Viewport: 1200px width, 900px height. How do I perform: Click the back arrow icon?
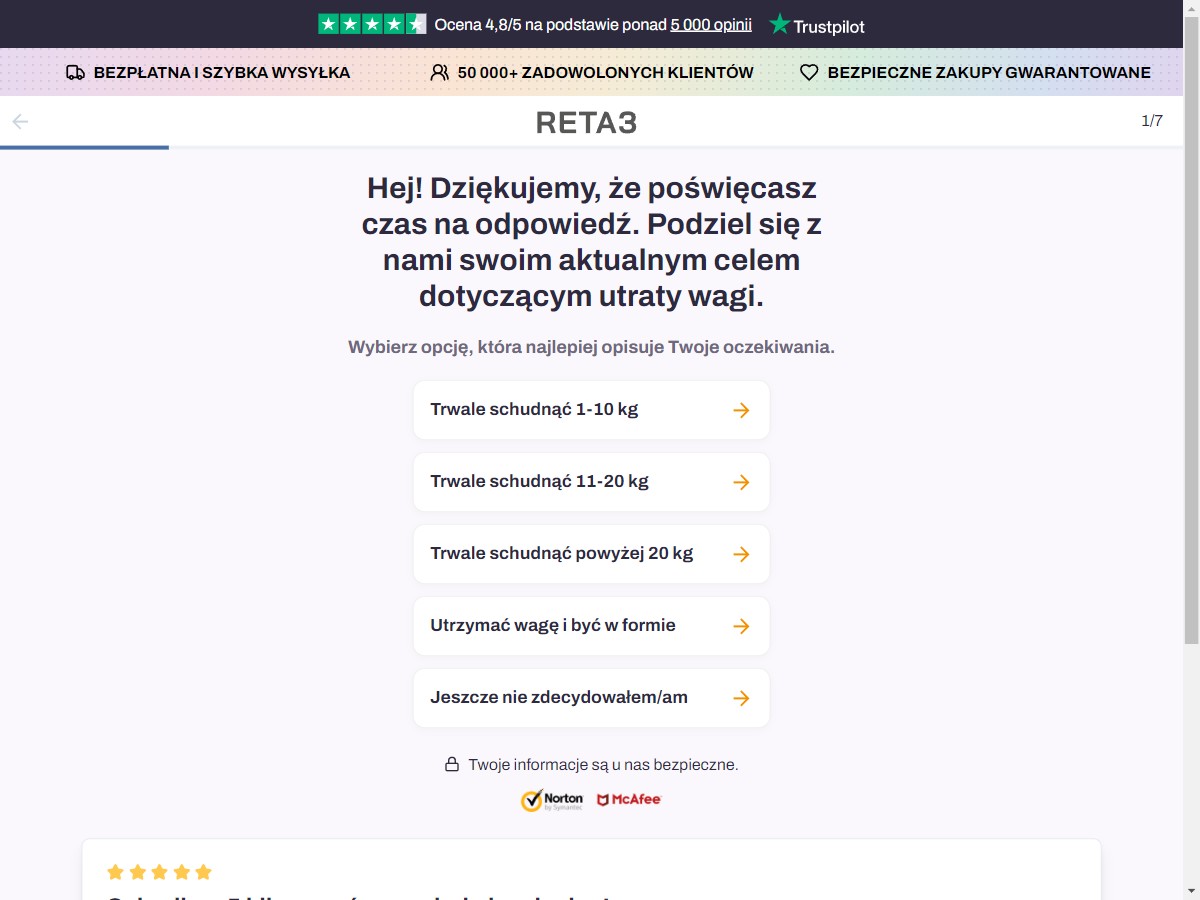point(20,122)
